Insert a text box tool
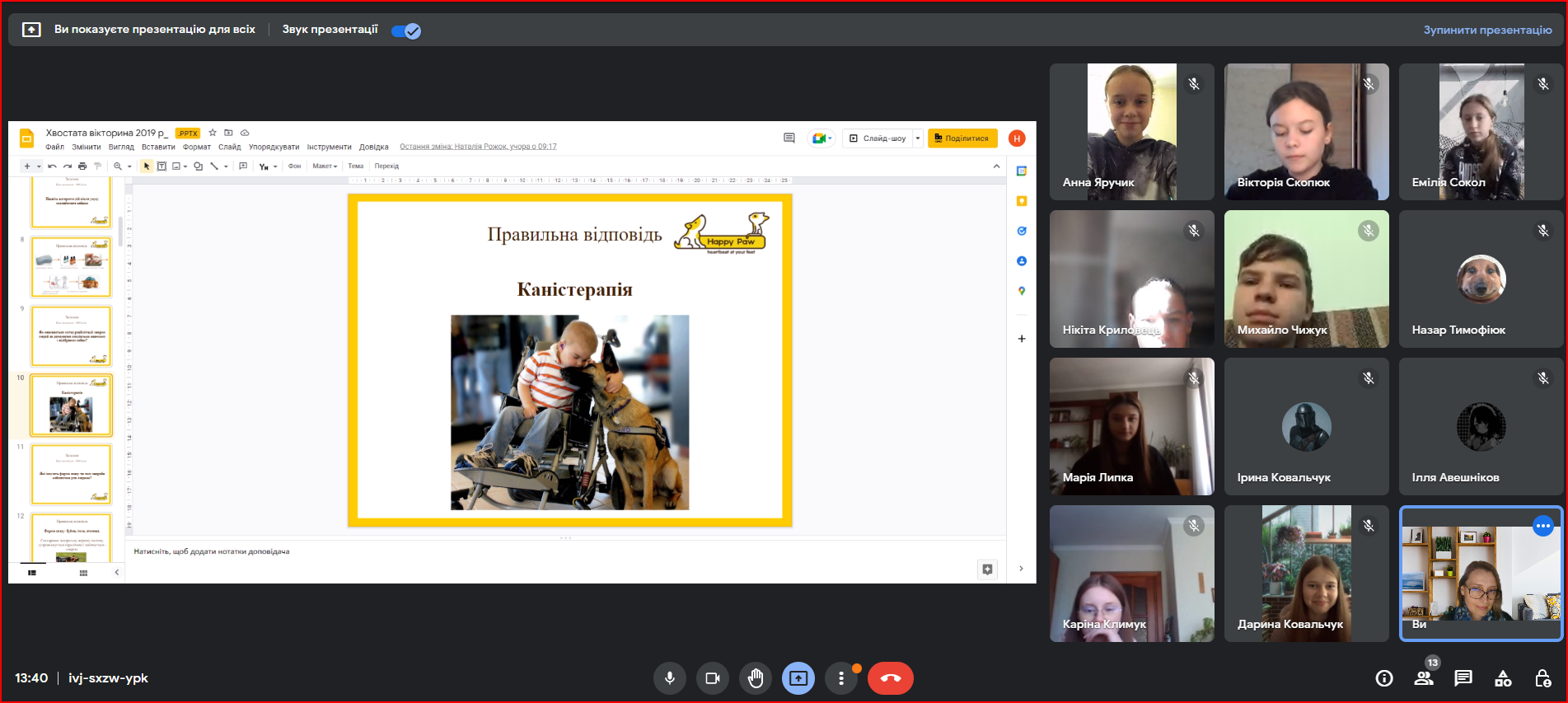1568x703 pixels. click(161, 166)
